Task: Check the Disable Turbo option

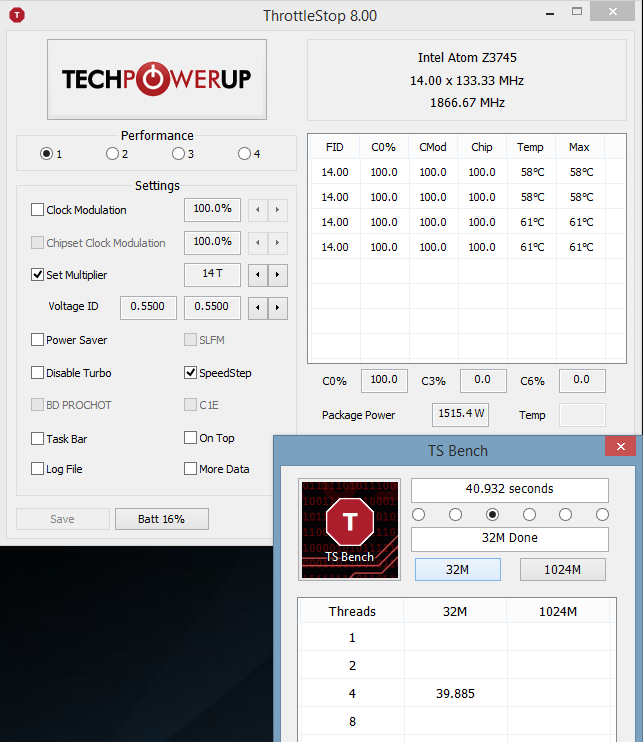Action: point(37,372)
